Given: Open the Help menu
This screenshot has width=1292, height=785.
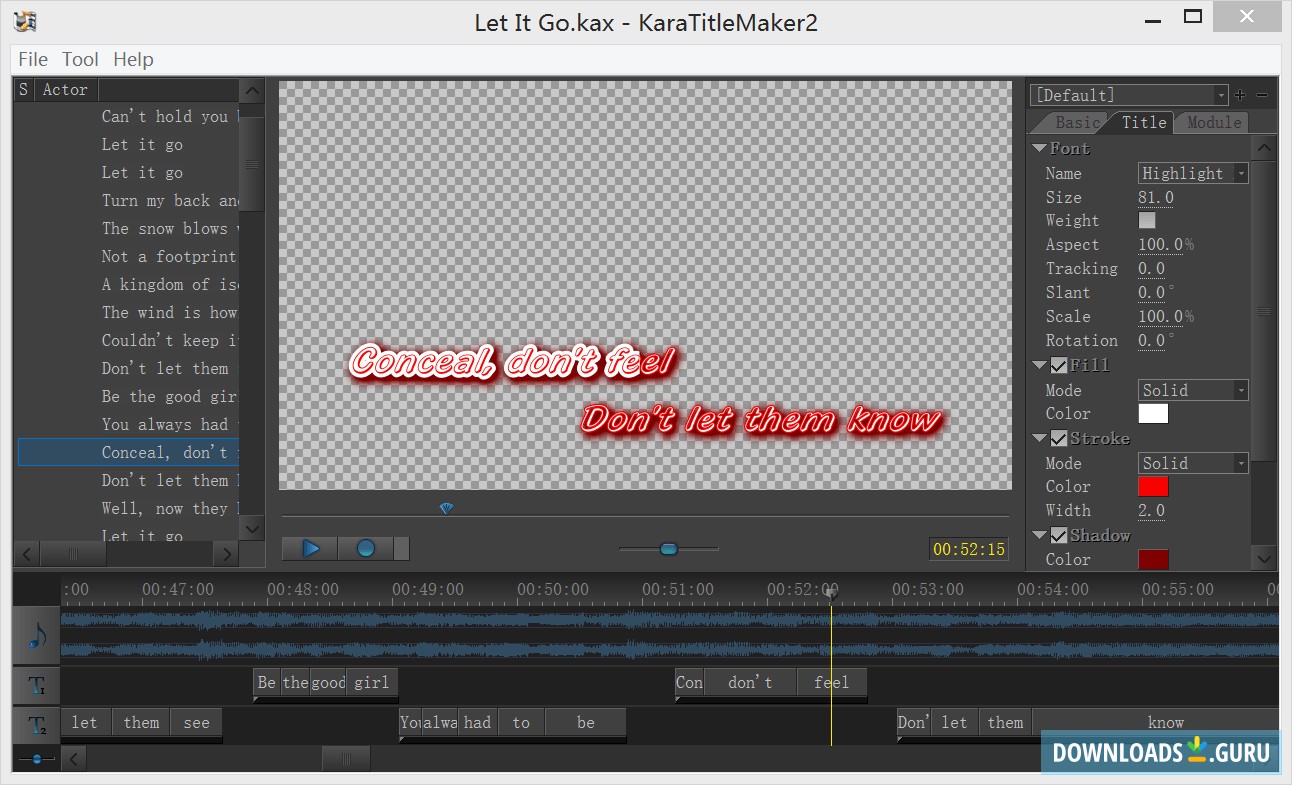Looking at the screenshot, I should (133, 59).
